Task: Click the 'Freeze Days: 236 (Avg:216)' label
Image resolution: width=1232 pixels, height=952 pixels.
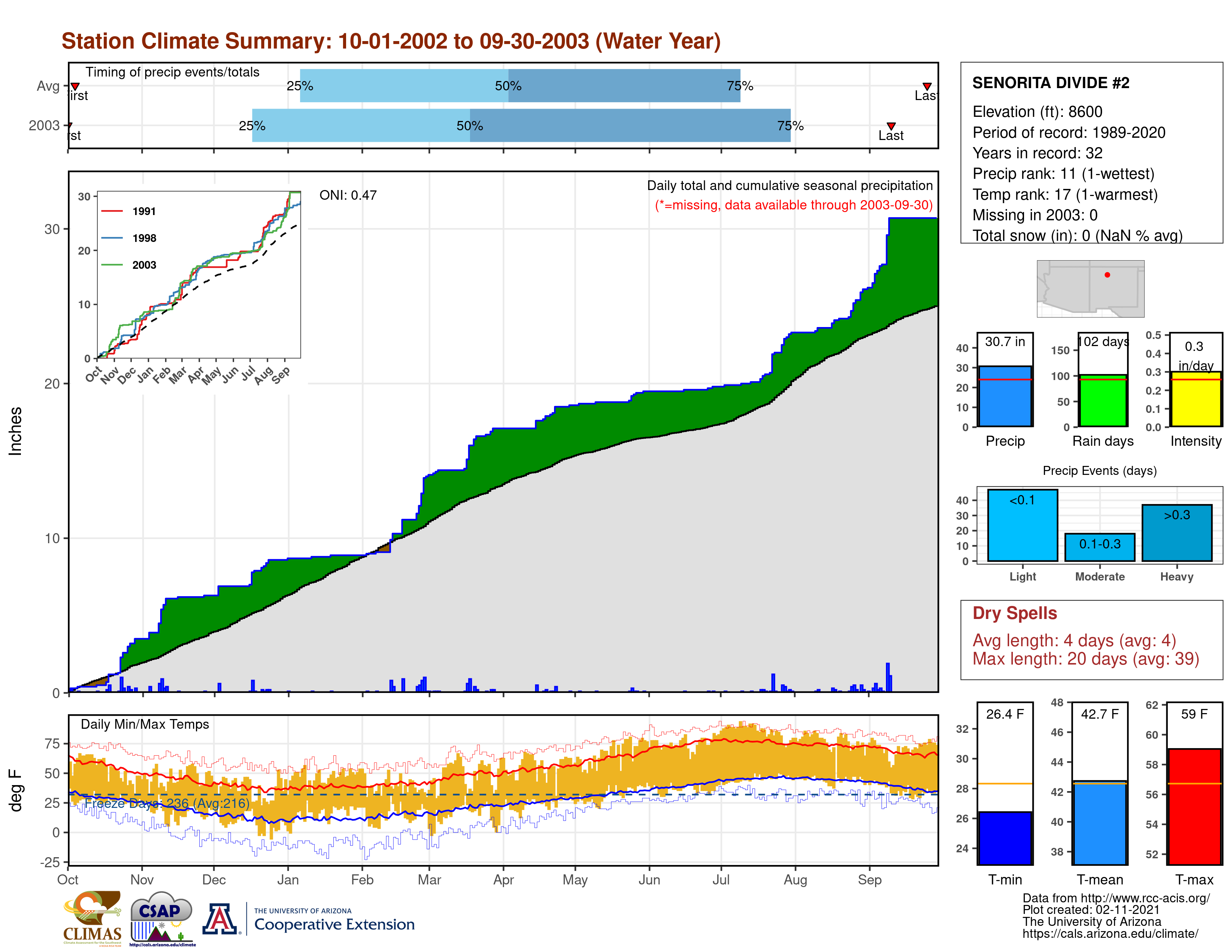Action: 167,803
